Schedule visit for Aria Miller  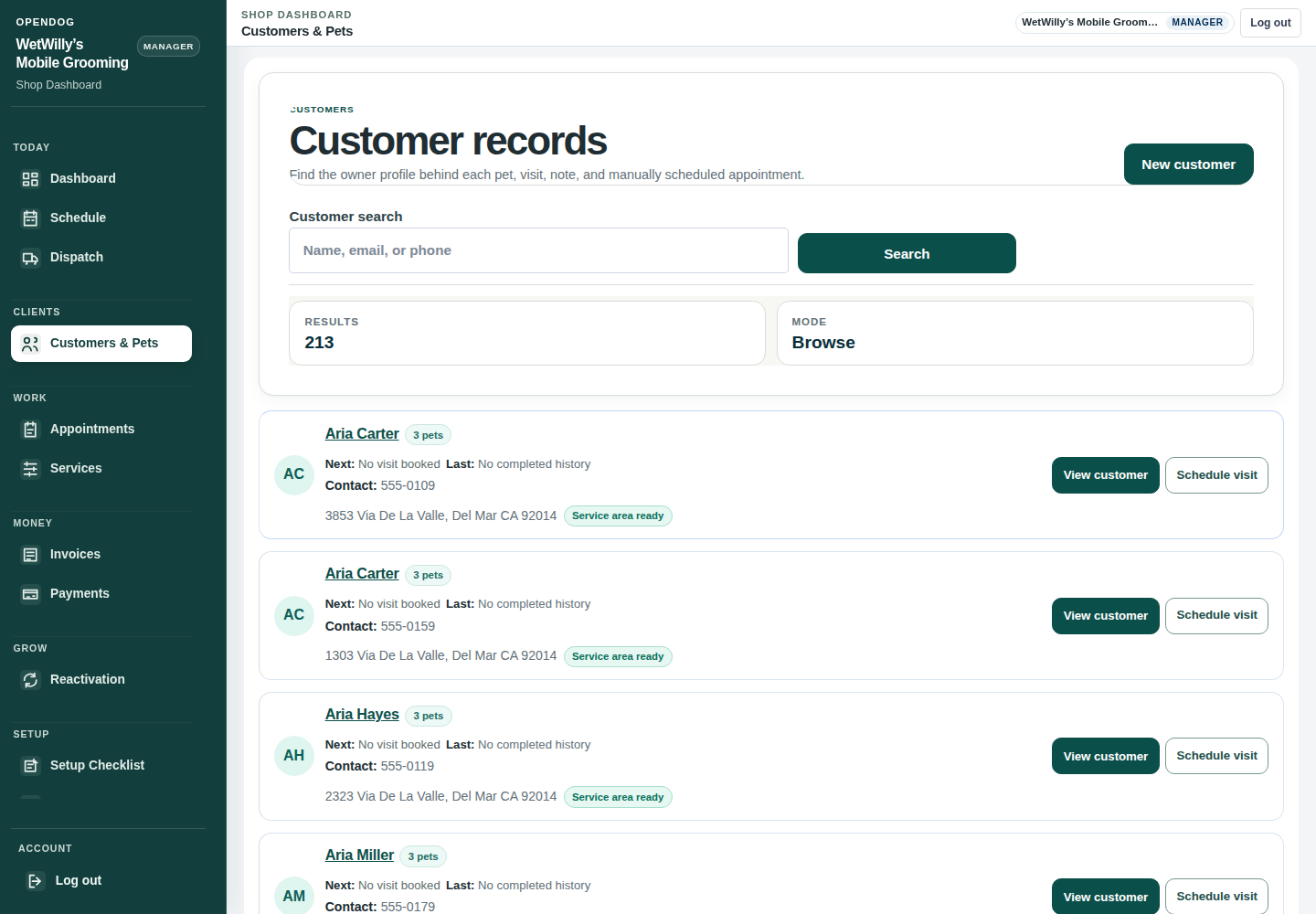(x=1216, y=897)
